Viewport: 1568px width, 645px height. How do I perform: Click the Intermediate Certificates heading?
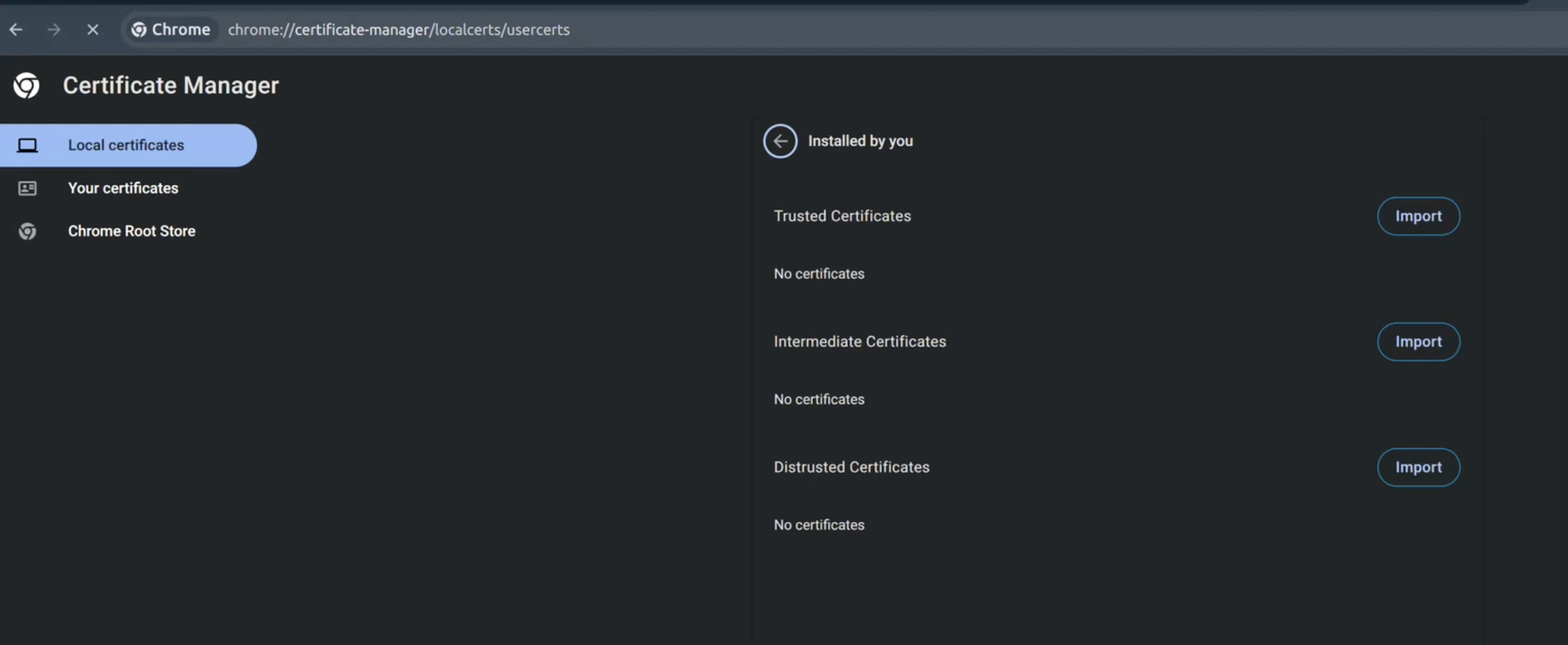point(860,342)
